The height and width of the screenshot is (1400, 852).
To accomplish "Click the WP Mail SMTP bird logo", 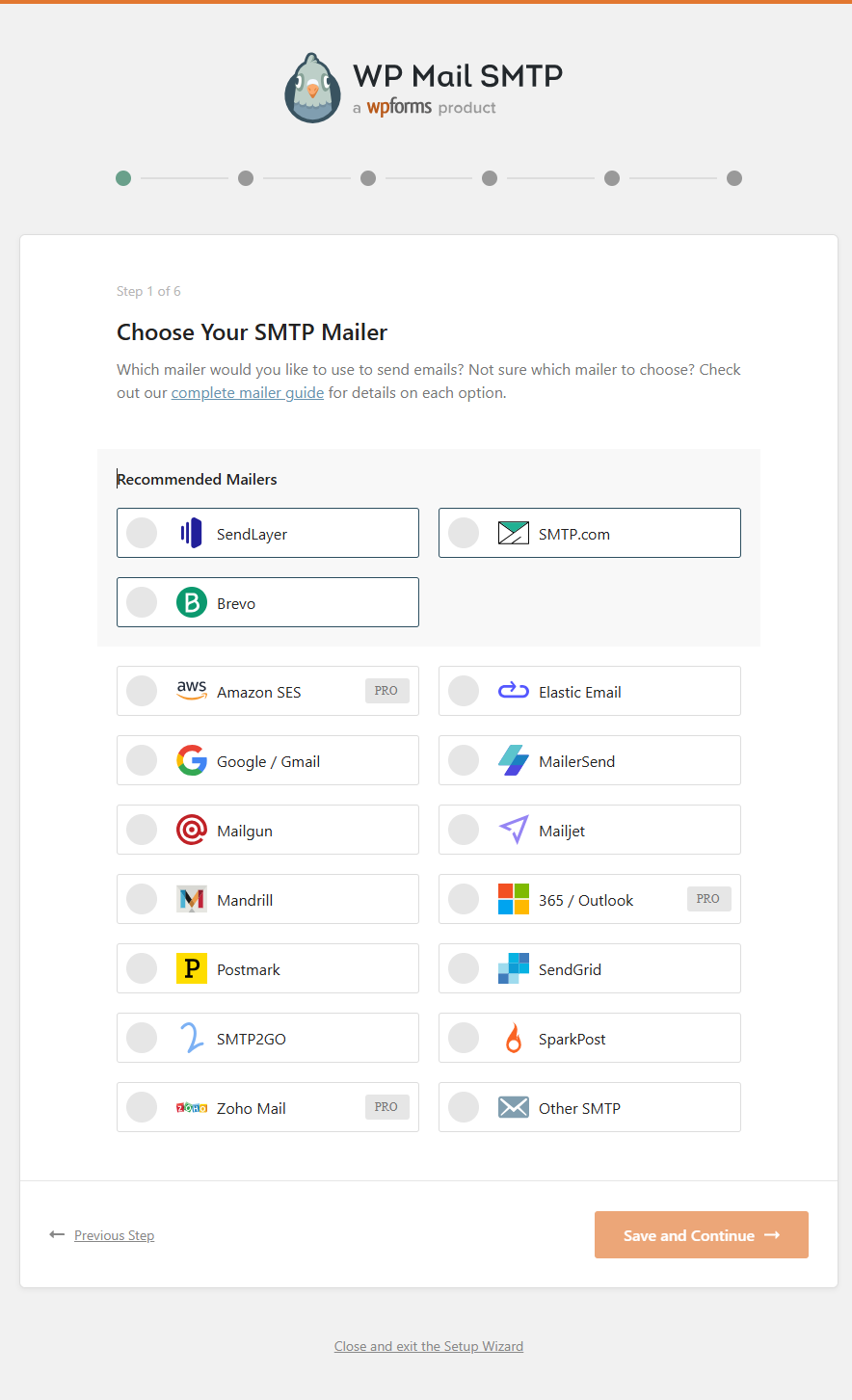I will 312,87.
